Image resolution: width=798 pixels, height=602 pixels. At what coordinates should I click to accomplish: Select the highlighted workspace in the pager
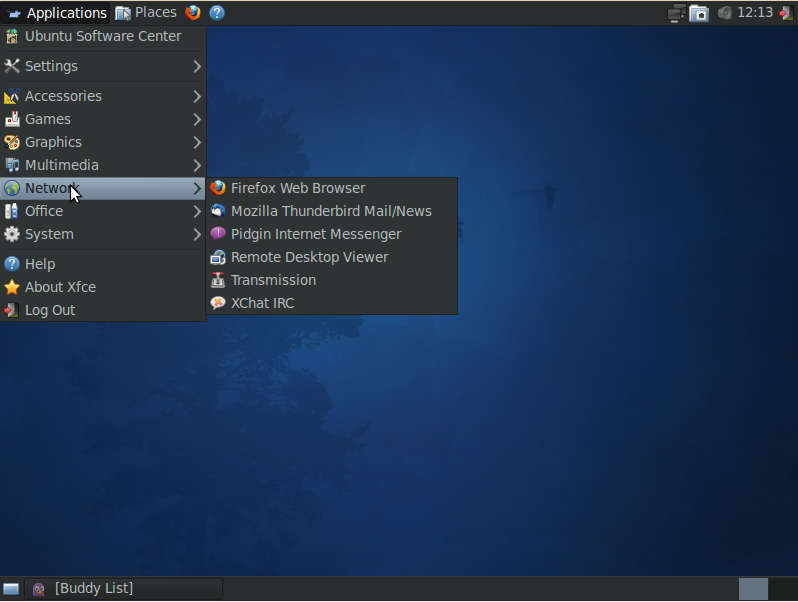click(753, 589)
